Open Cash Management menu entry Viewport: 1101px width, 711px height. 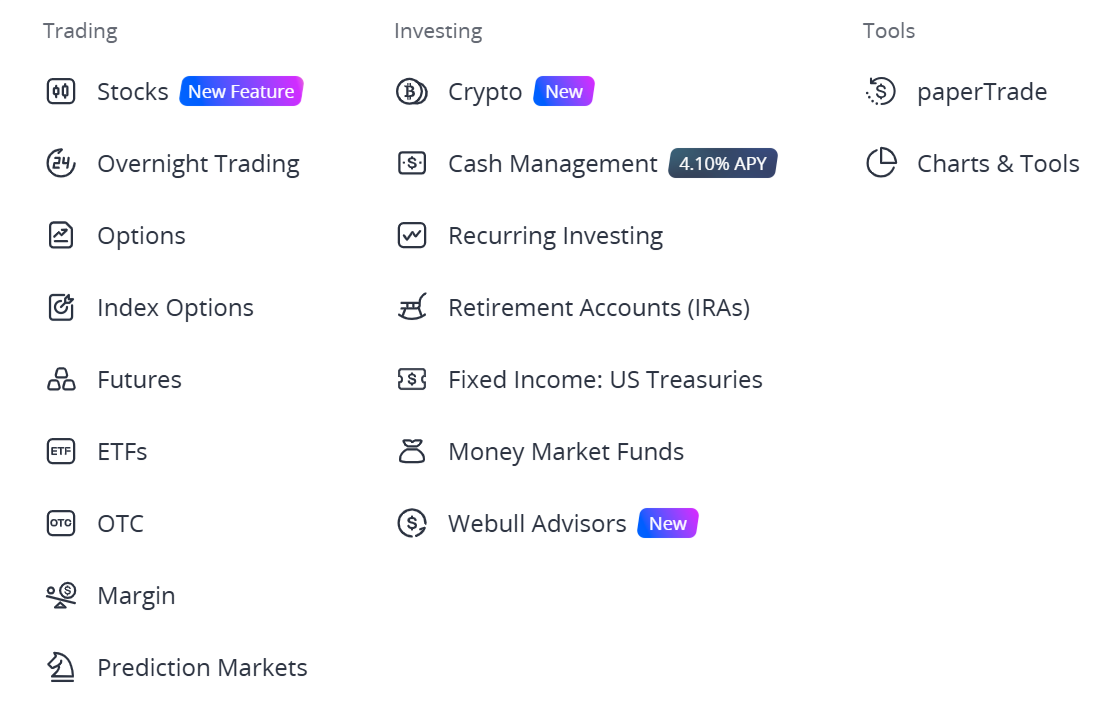[553, 164]
